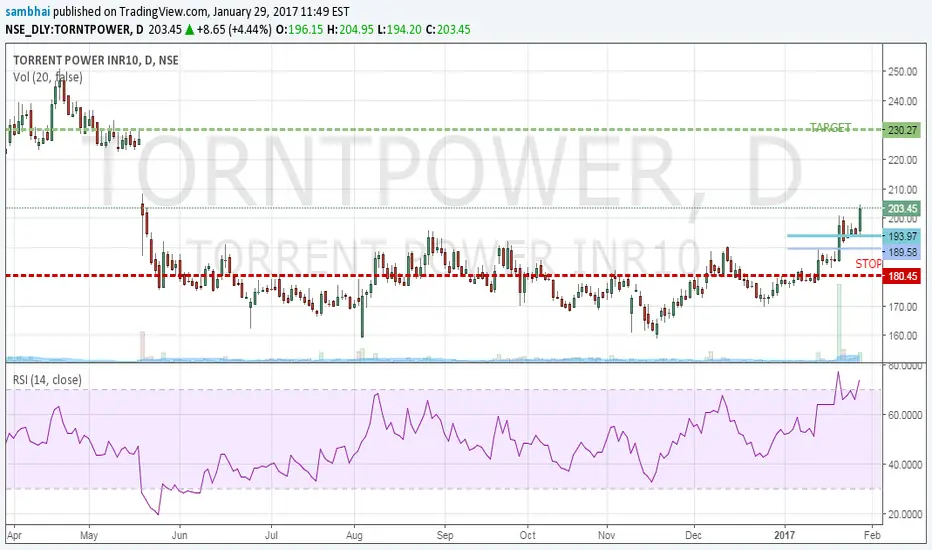Screen dimensions: 932x550
Task: Click the +8.65 (+4.44%) change text
Action: point(234,29)
